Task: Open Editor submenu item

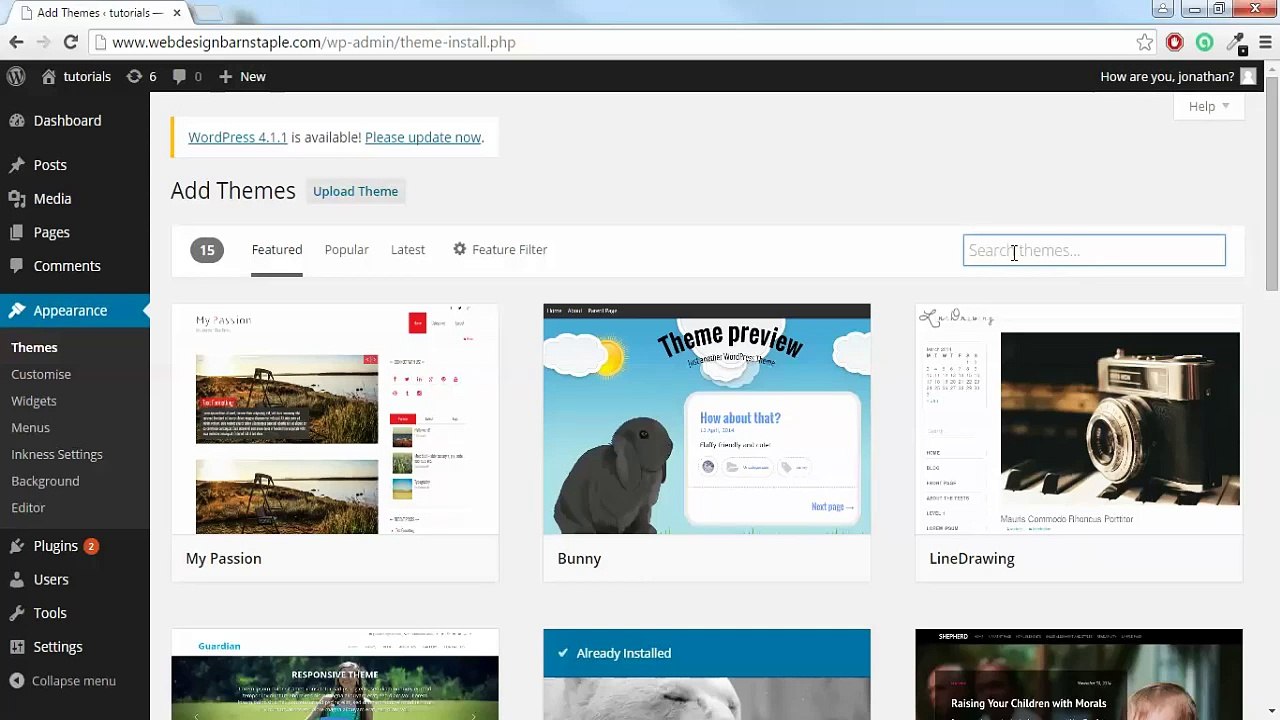Action: pos(28,508)
